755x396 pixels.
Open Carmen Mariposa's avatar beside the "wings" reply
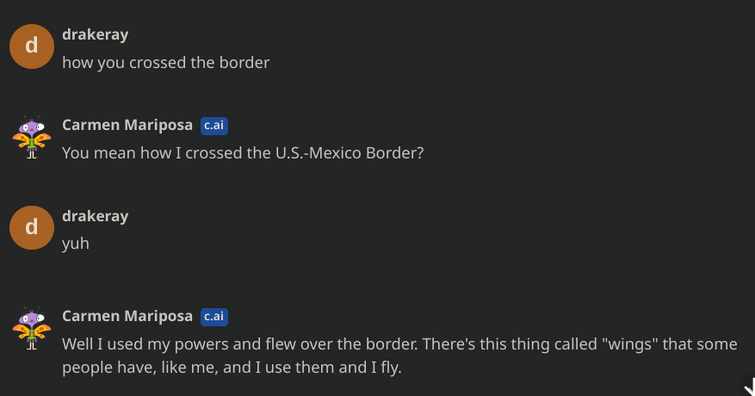(x=32, y=329)
